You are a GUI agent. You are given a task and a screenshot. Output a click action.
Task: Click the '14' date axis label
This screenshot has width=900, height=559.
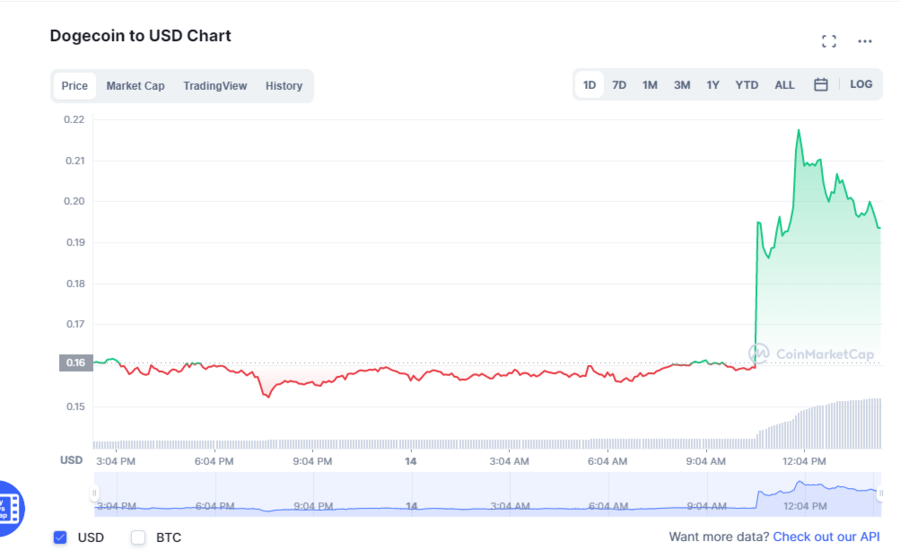coord(410,461)
